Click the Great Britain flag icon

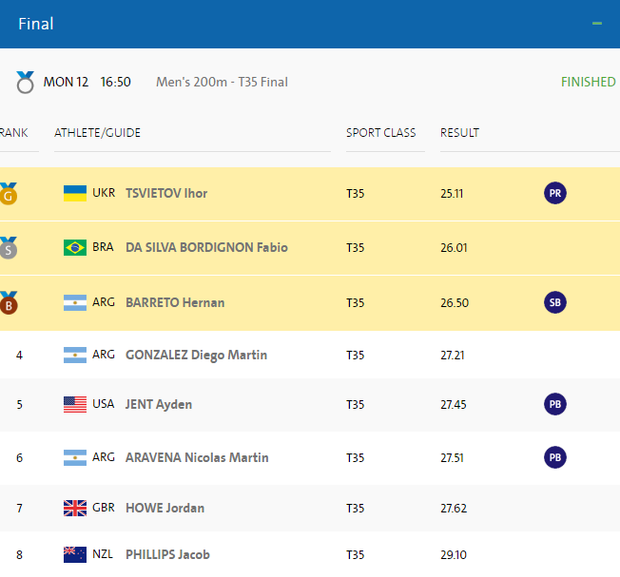pos(75,508)
